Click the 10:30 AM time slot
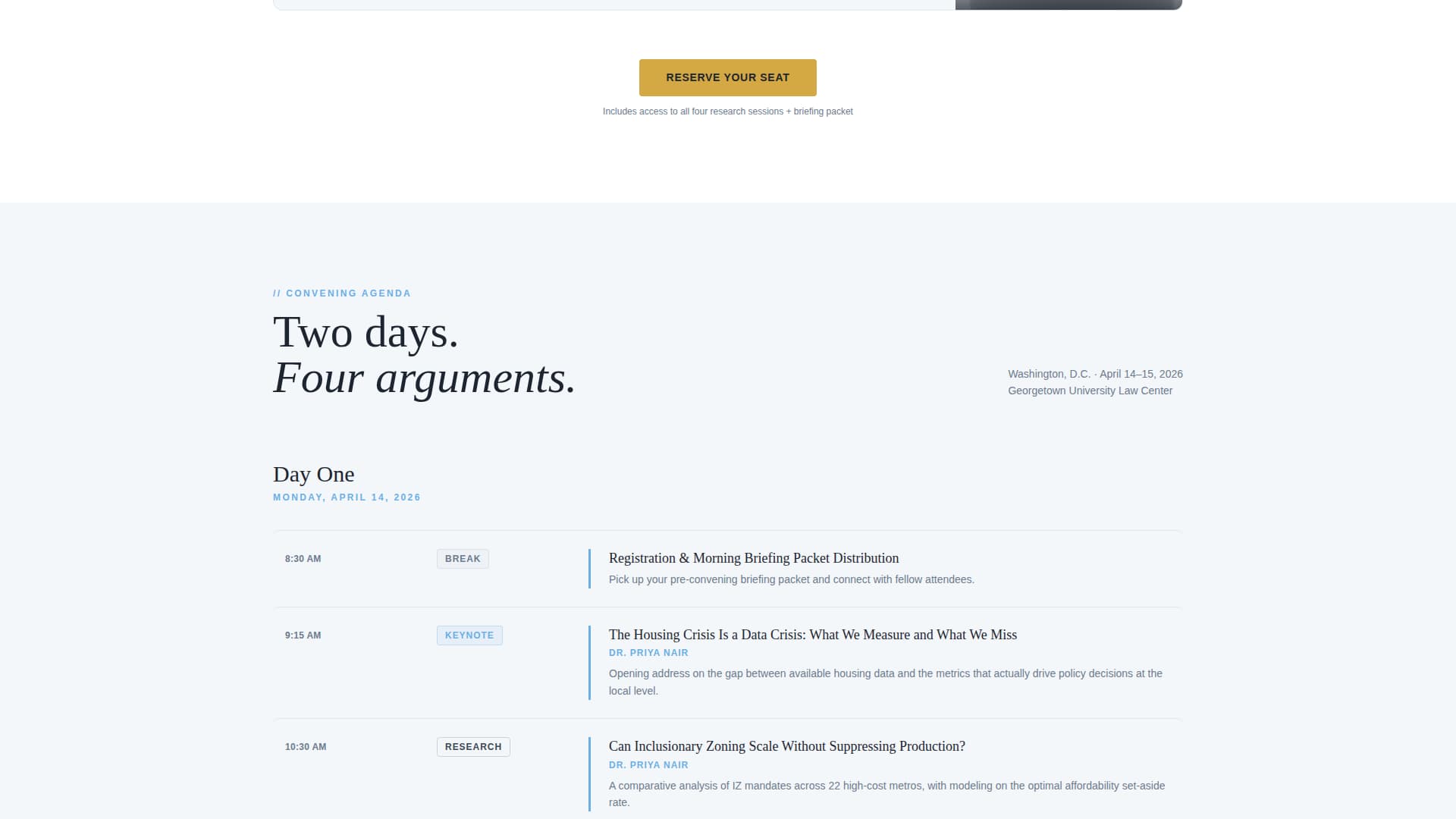The image size is (1456, 819). (304, 747)
